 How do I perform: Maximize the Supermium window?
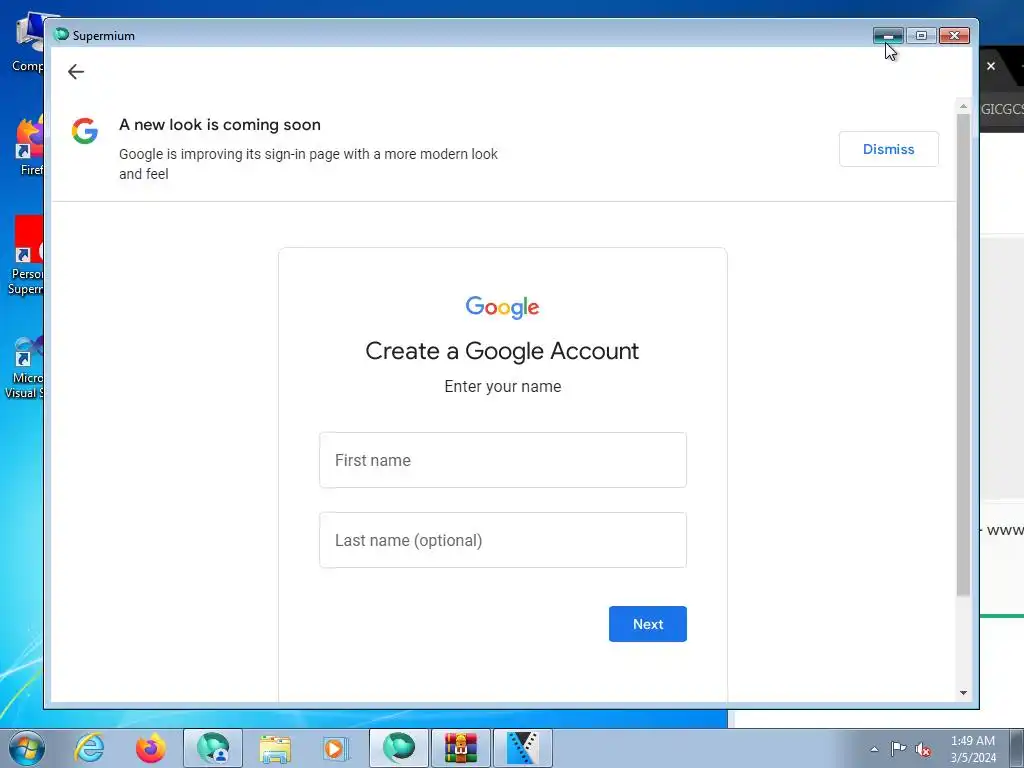click(921, 35)
